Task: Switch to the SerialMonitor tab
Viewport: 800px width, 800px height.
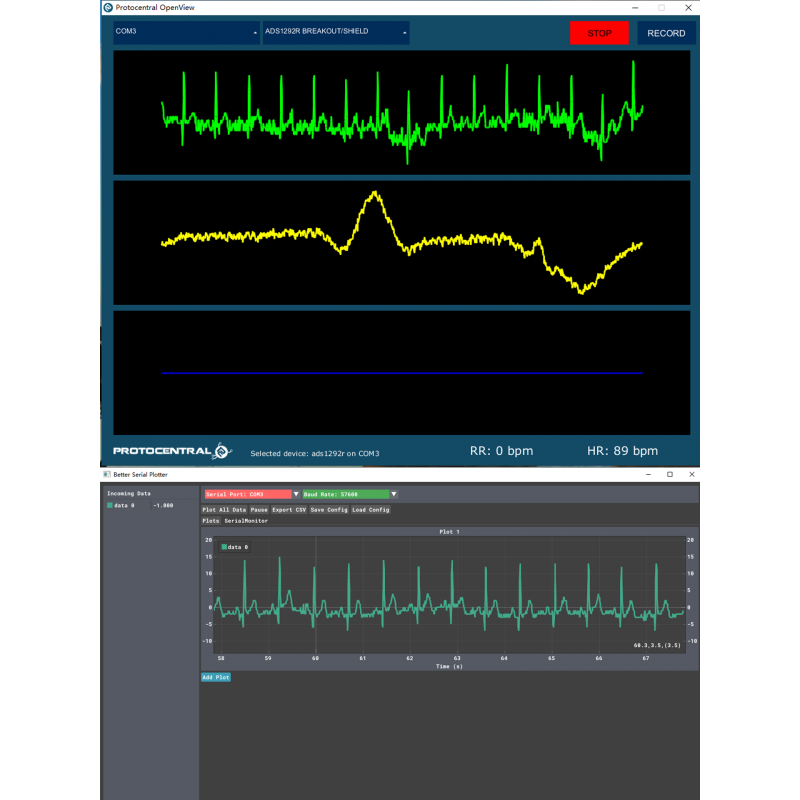Action: pos(246,521)
